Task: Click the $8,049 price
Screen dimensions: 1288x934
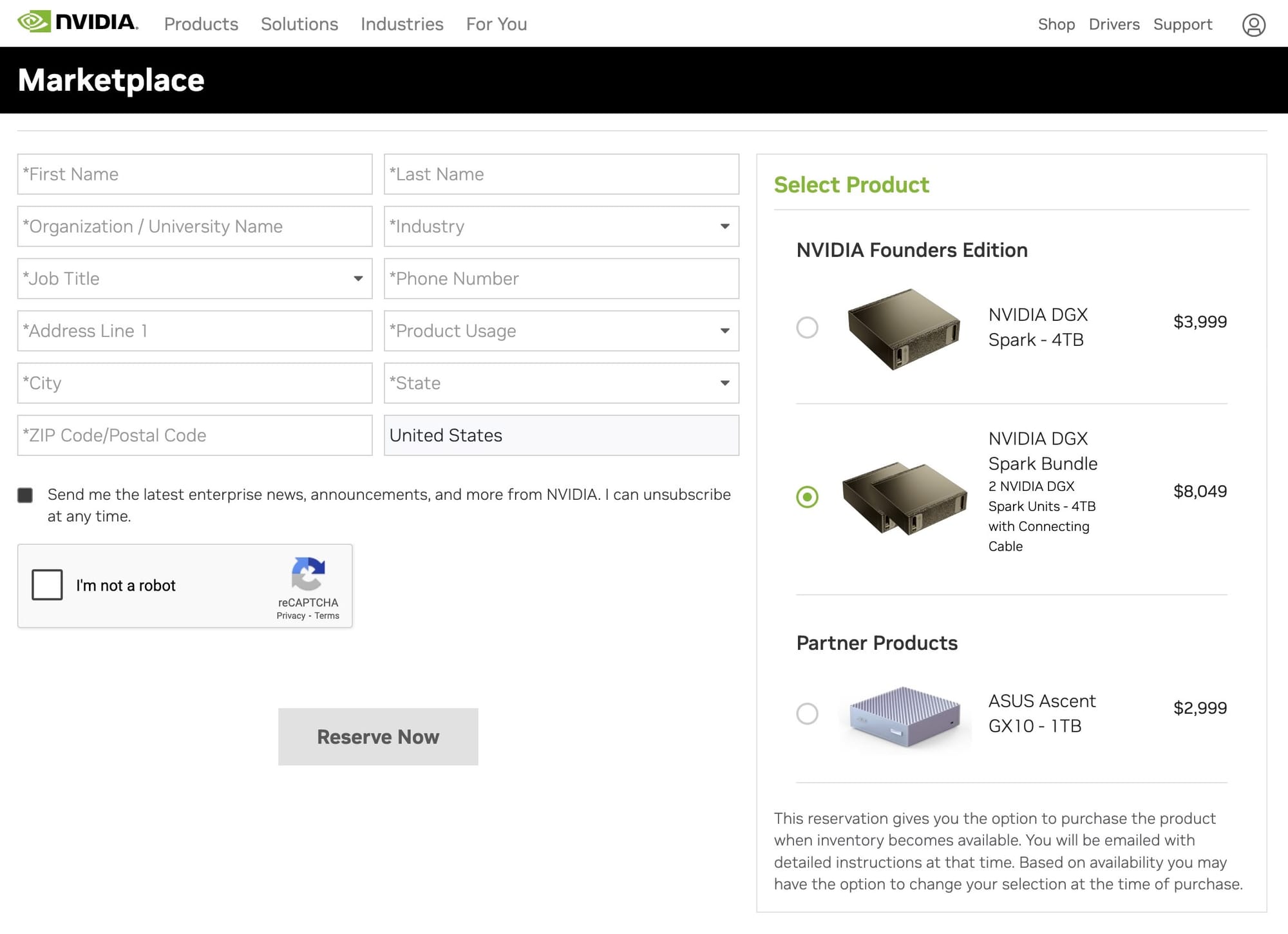Action: coord(1200,491)
